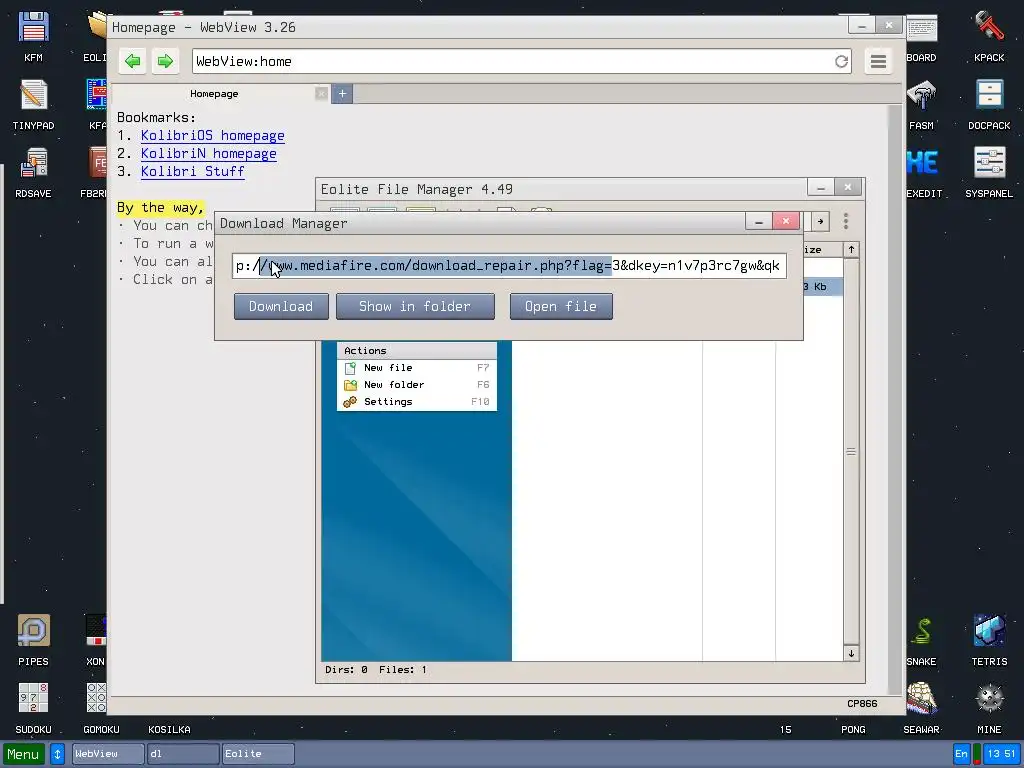Click Eolite's right arrow toolbar button
The image size is (1024, 768).
[x=820, y=221]
